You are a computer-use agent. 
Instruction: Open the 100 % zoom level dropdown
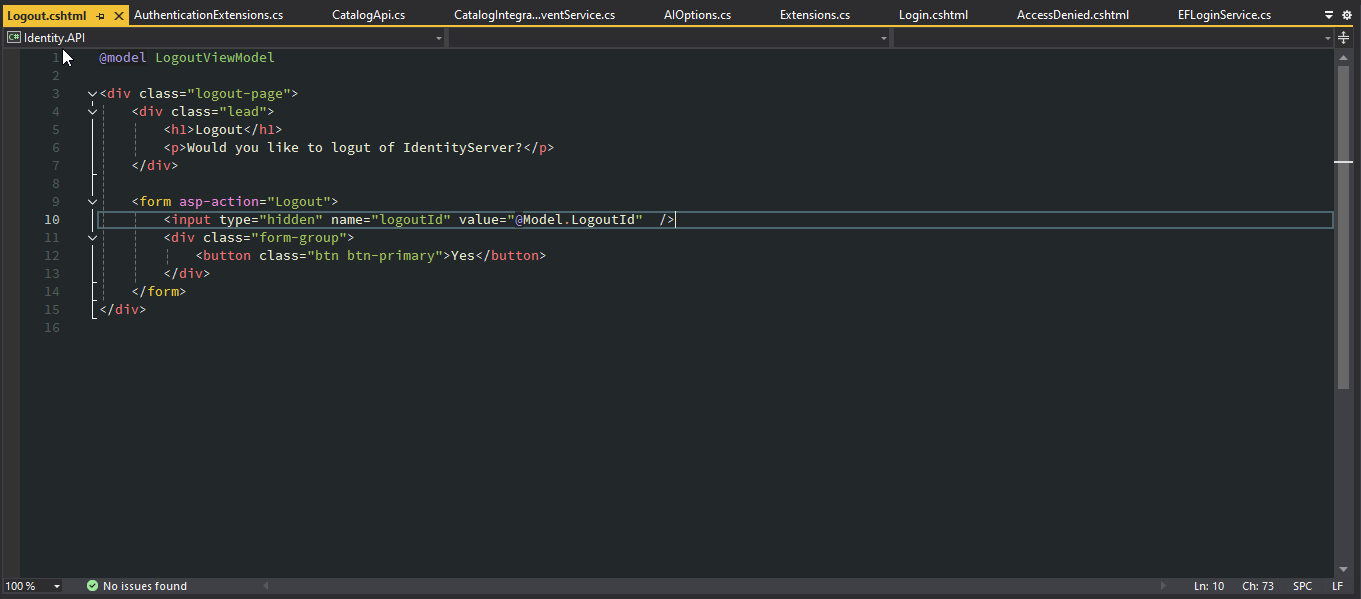click(x=56, y=586)
